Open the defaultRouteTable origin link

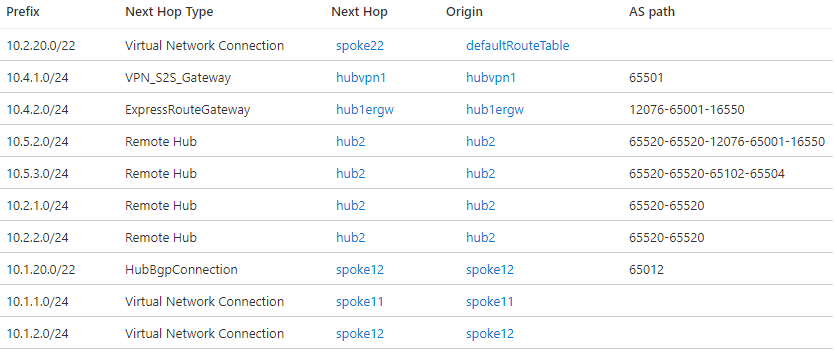[517, 46]
